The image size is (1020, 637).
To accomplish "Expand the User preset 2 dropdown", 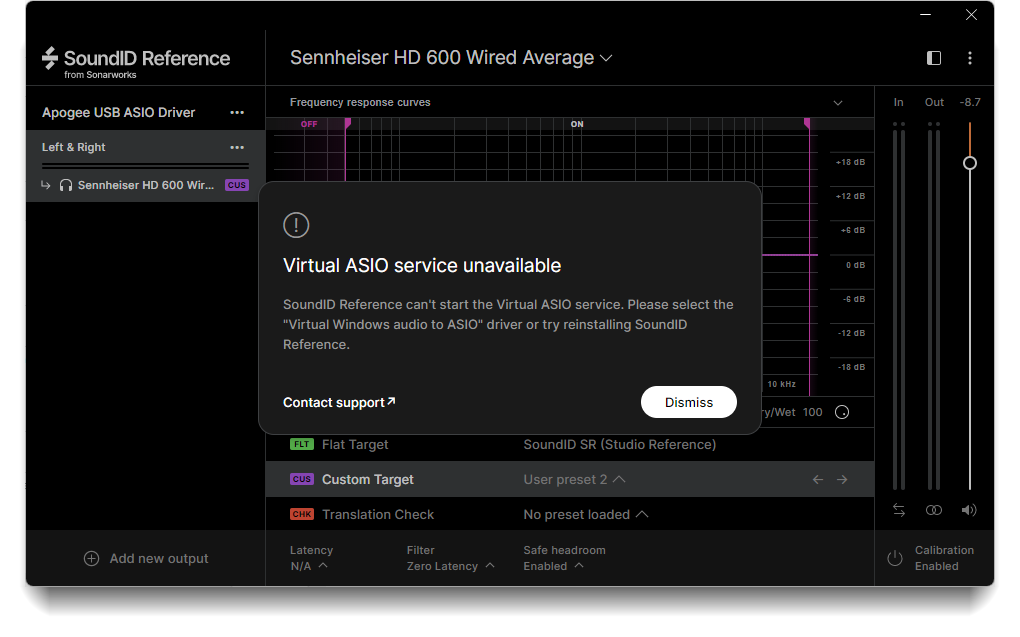I will tap(574, 480).
